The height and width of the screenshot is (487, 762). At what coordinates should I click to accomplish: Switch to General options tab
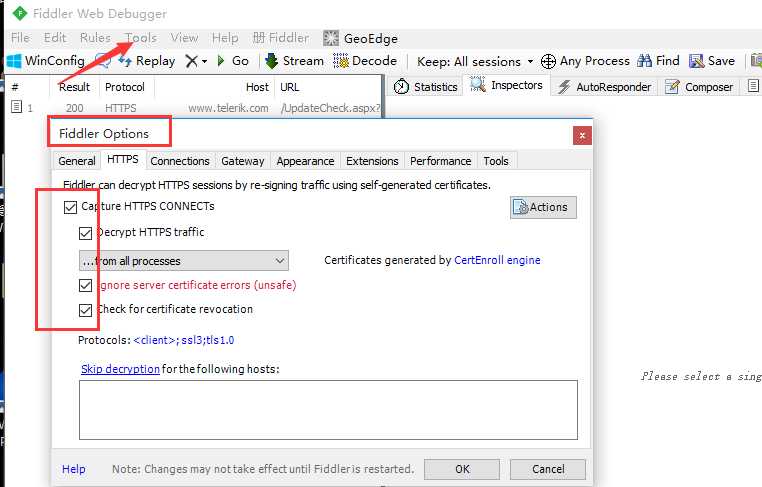77,161
